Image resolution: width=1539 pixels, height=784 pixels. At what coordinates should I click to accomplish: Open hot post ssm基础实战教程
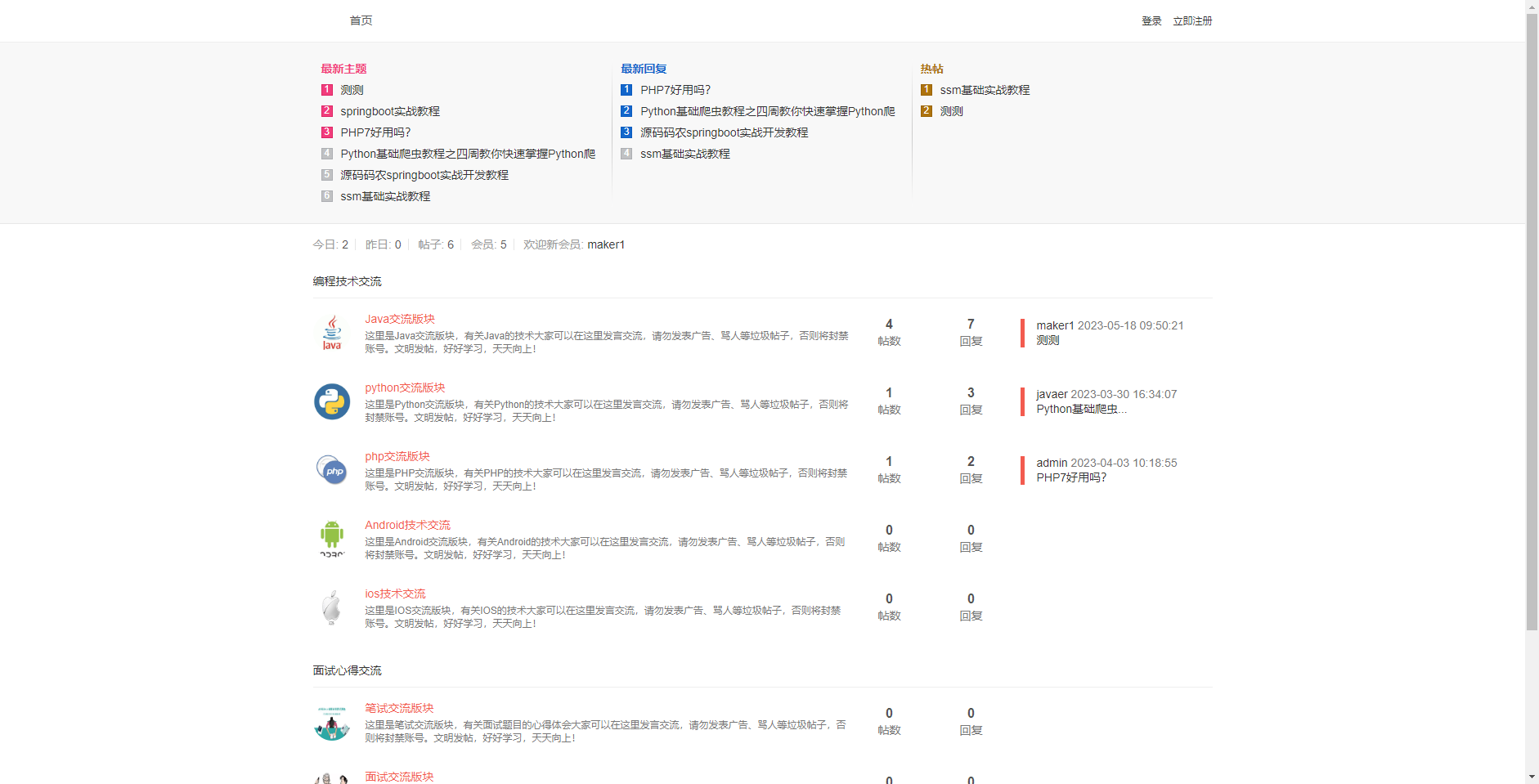point(985,90)
